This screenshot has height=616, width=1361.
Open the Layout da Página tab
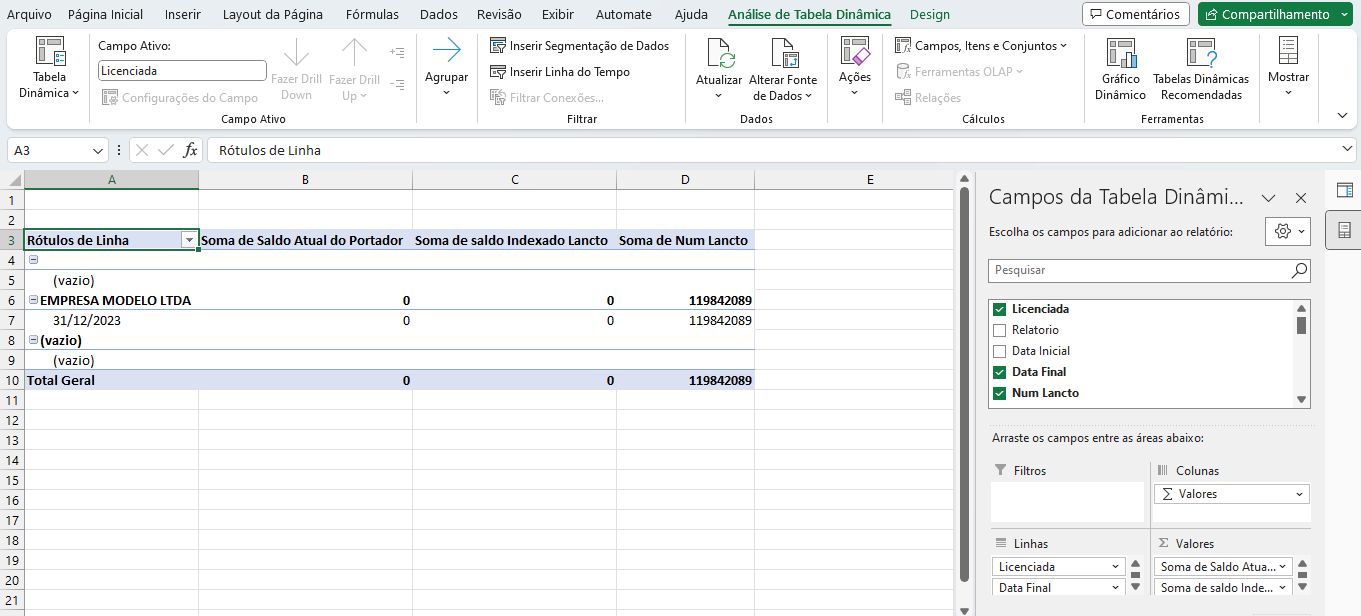pyautogui.click(x=273, y=14)
